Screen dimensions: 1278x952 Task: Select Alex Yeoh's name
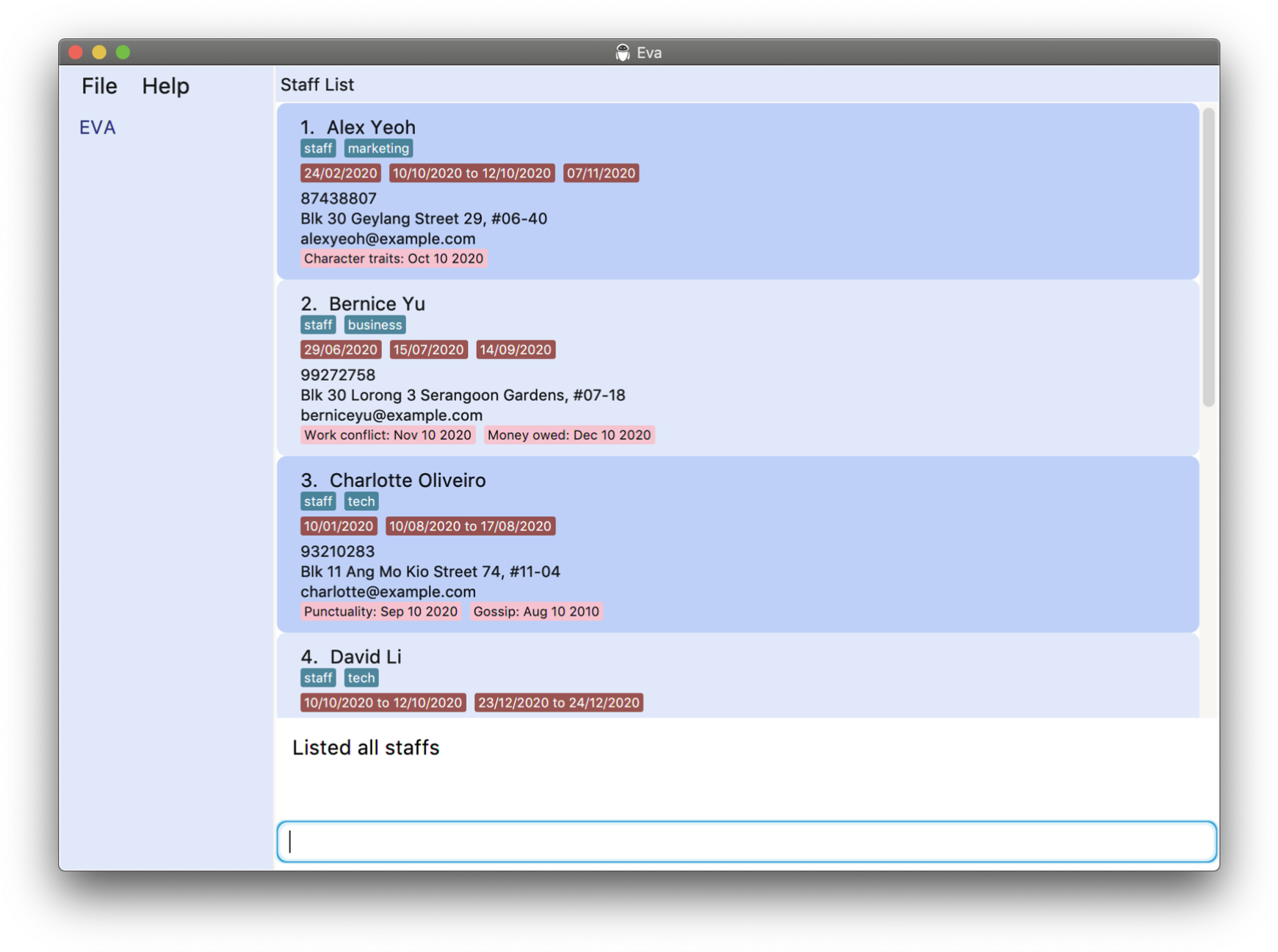click(x=371, y=127)
